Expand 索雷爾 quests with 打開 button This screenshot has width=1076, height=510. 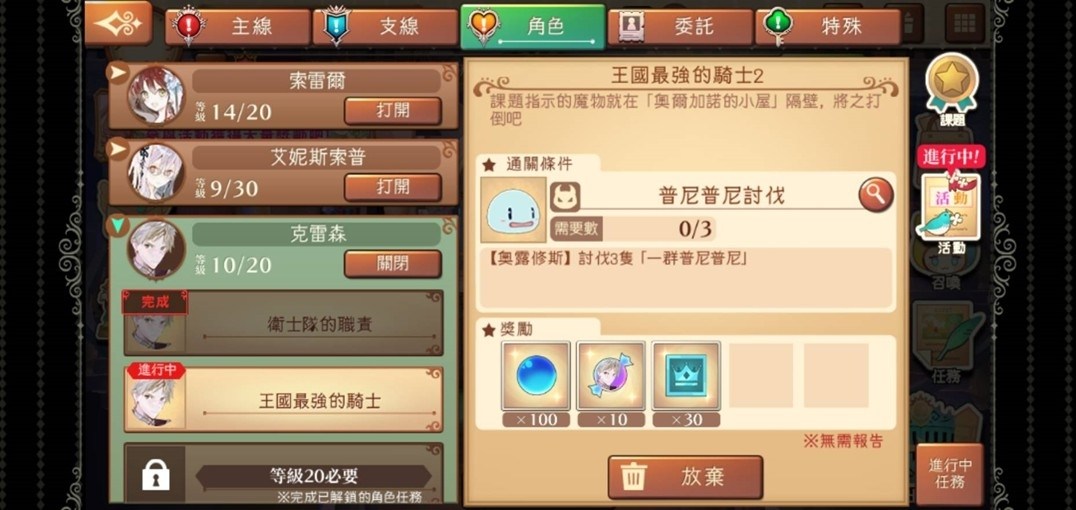tap(393, 111)
